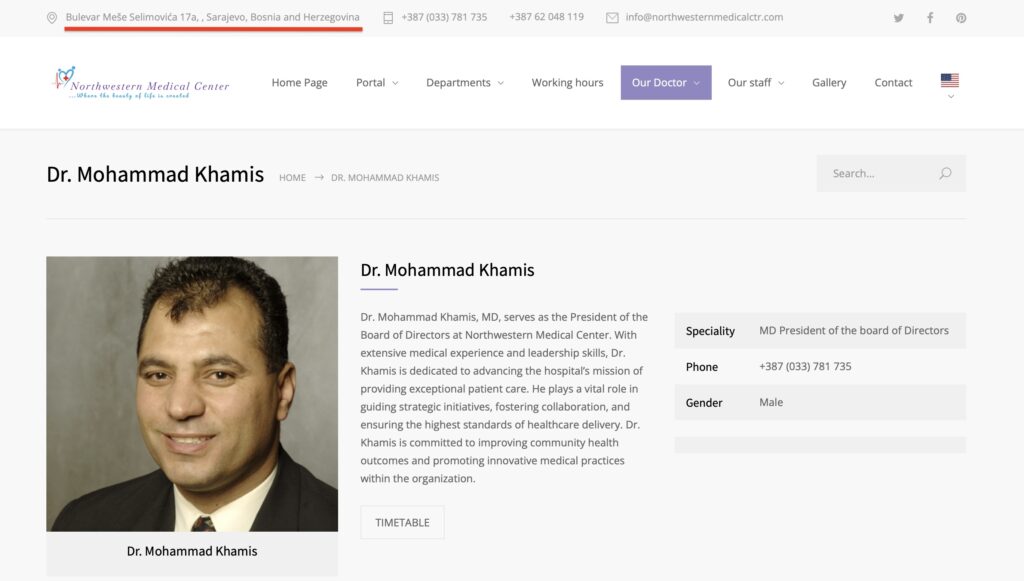Go to Working hours page
The height and width of the screenshot is (581, 1024).
click(567, 83)
